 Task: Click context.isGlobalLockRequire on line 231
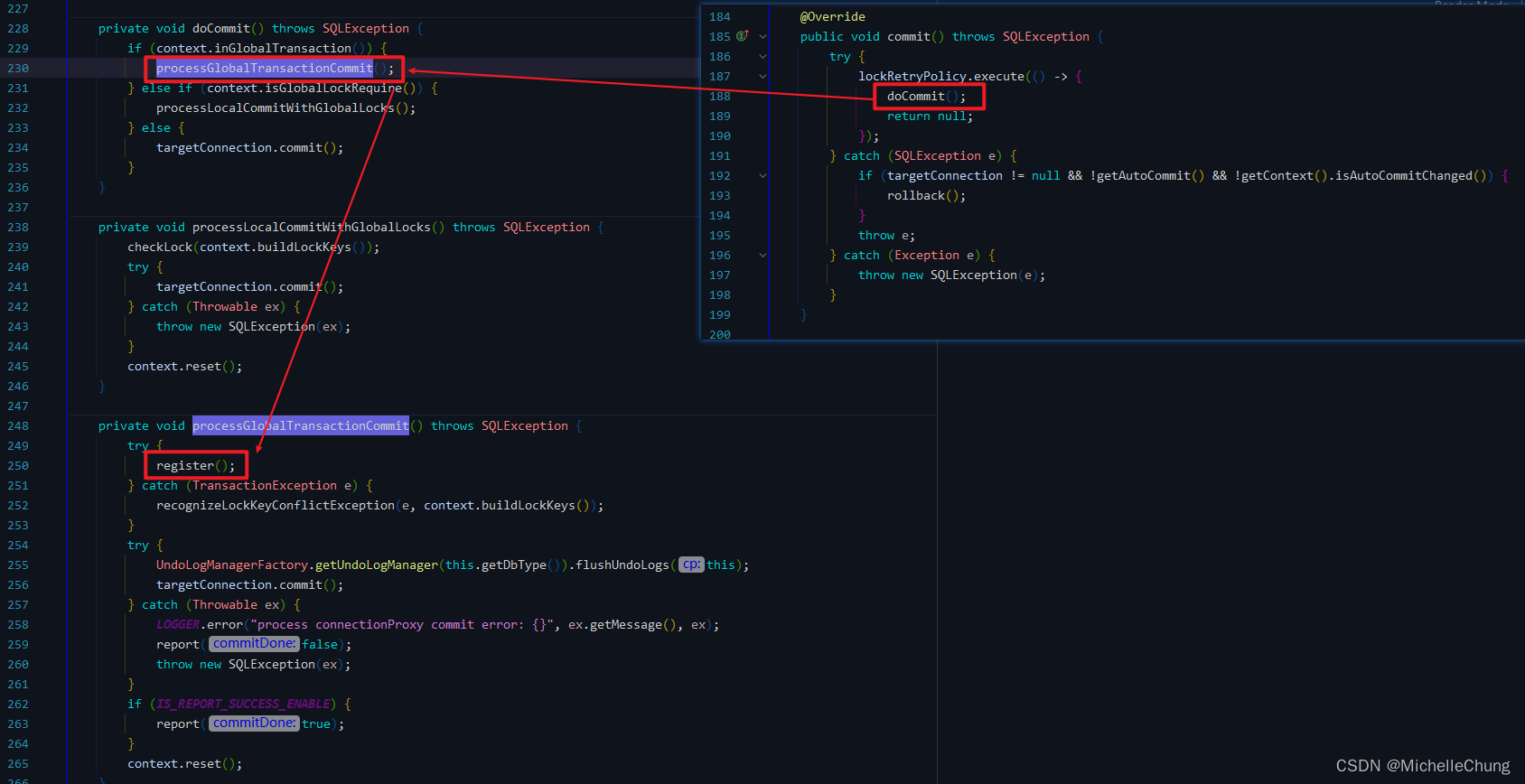click(304, 89)
